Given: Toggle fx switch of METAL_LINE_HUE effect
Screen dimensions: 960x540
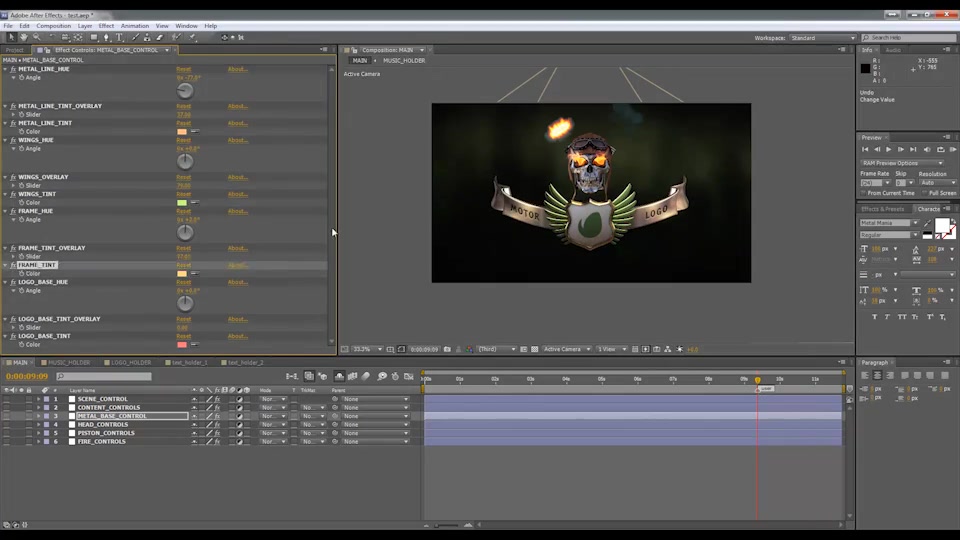Looking at the screenshot, I should click(x=13, y=69).
